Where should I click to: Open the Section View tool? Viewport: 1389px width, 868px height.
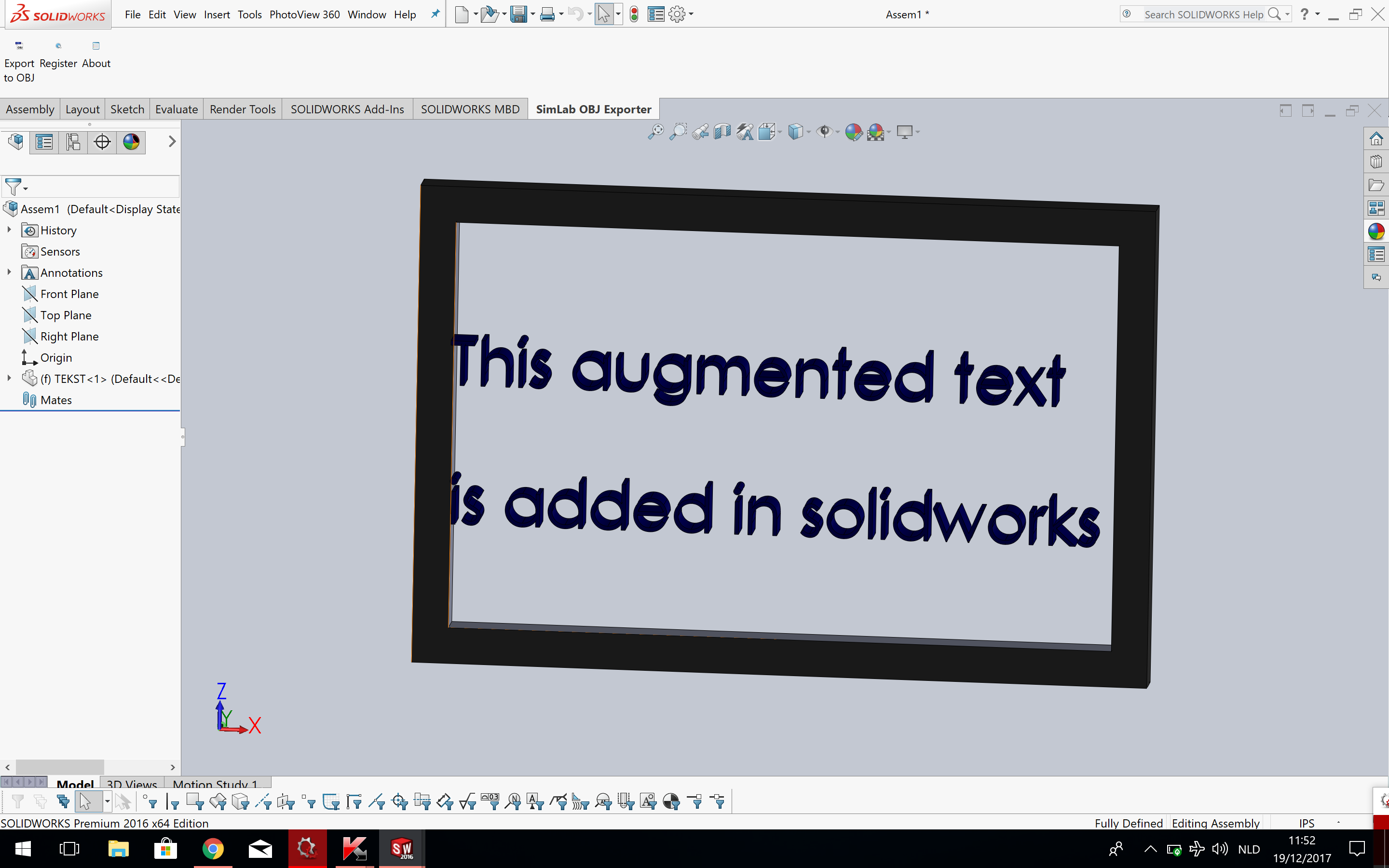[x=722, y=132]
